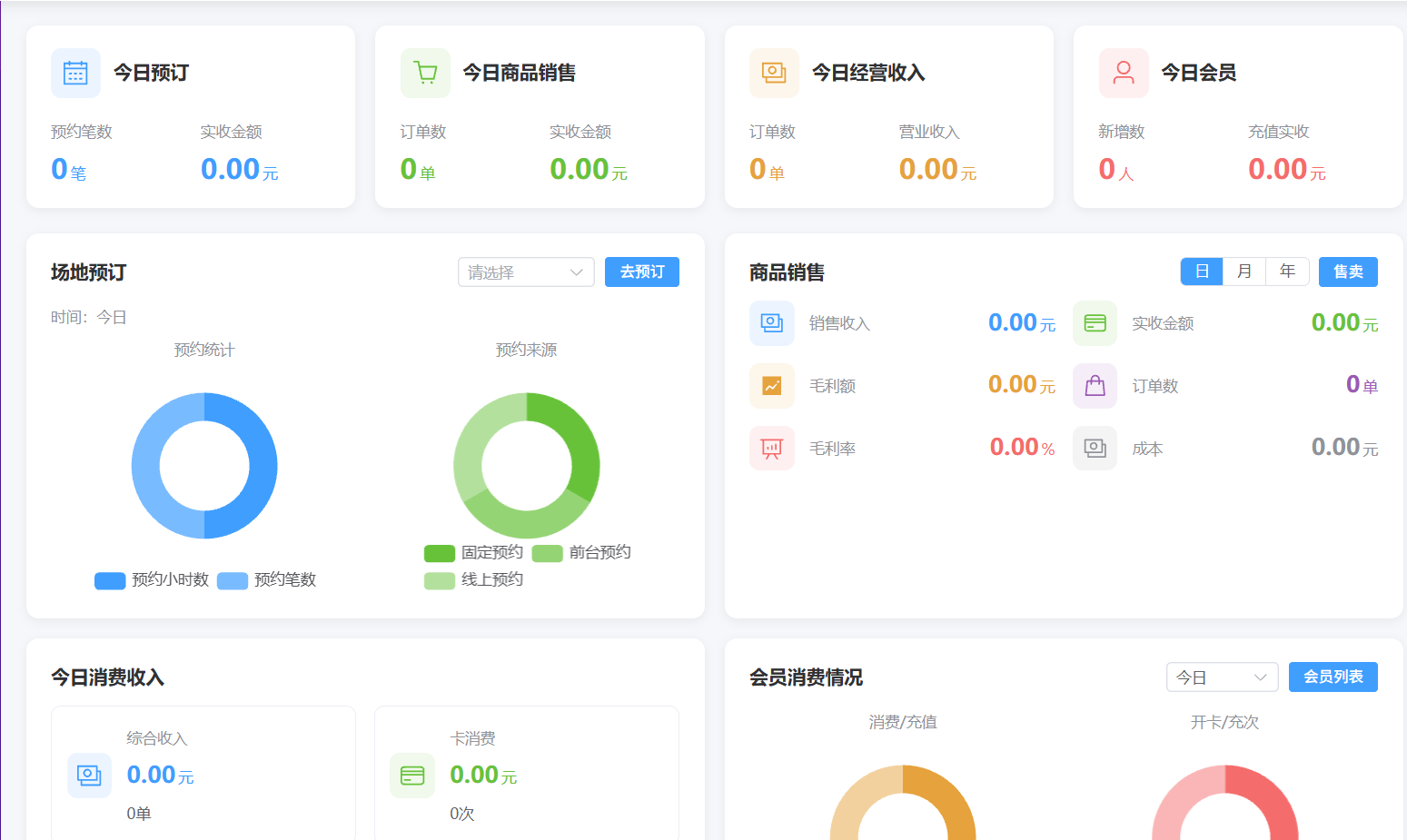Click the 卡消费 green card icon
1407x840 pixels.
(412, 776)
